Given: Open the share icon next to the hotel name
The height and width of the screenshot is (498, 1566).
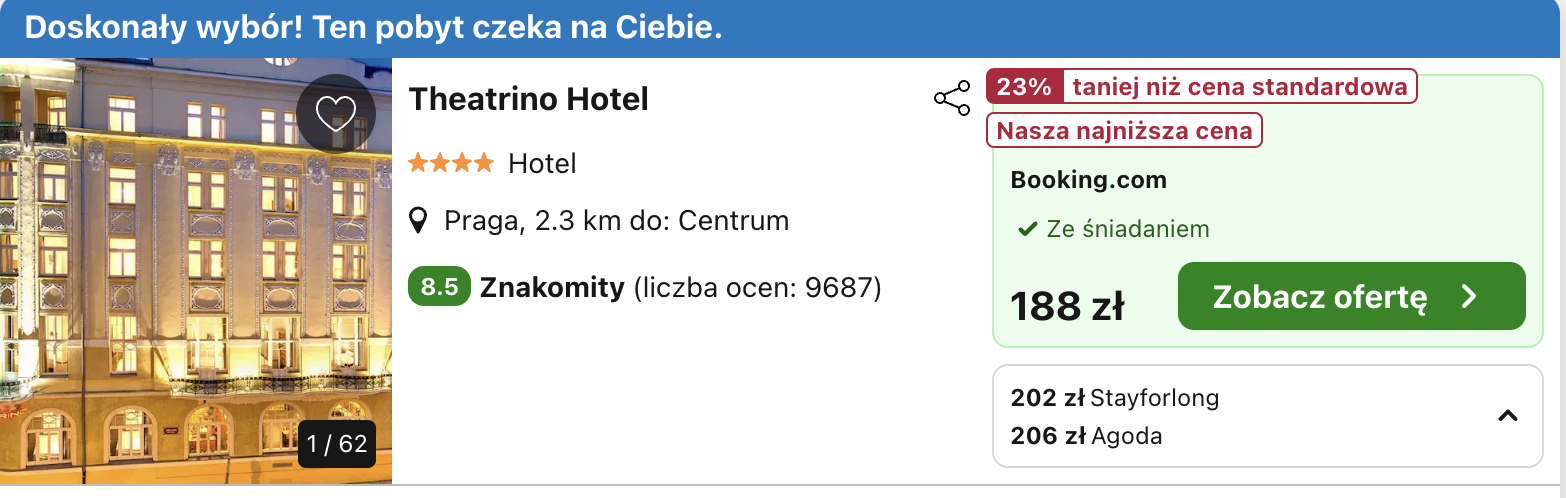Looking at the screenshot, I should pos(952,99).
